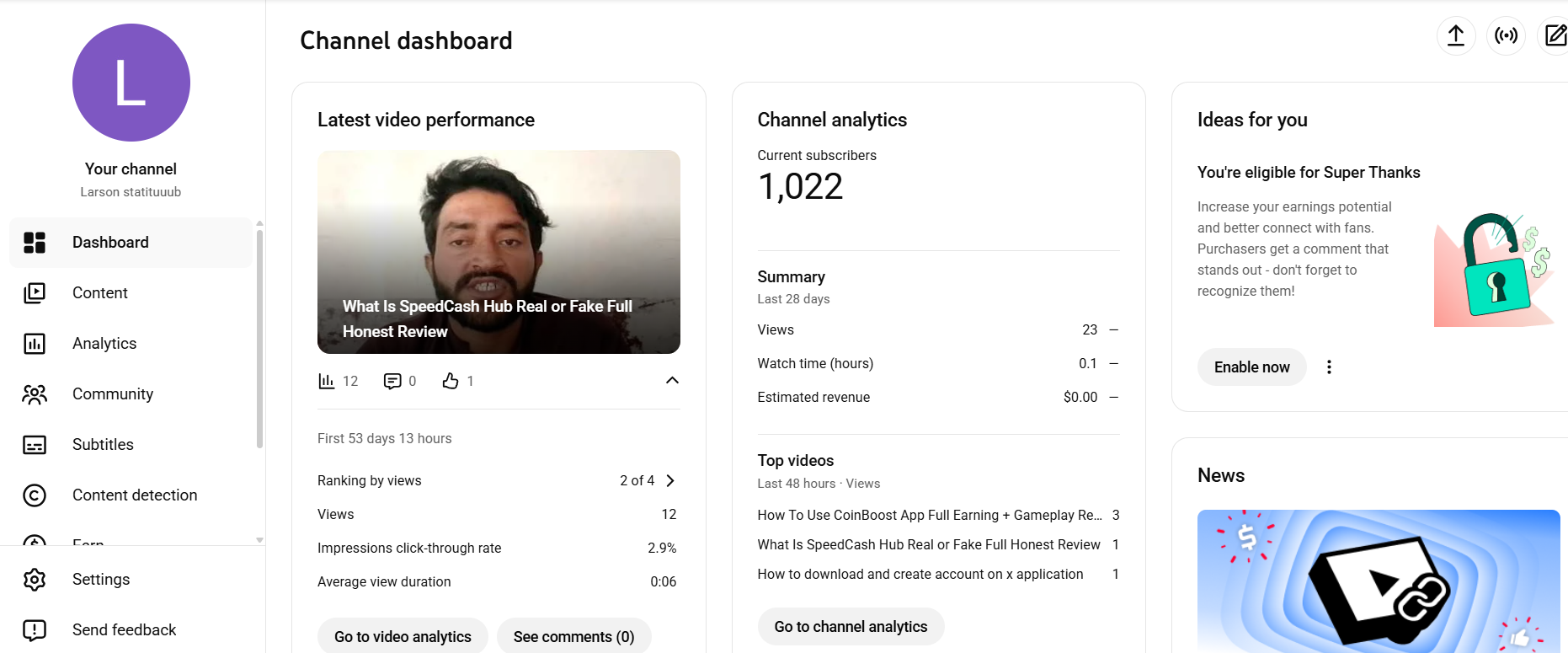Open Content detection copyright icon in sidebar
The image size is (1568, 653).
[35, 495]
